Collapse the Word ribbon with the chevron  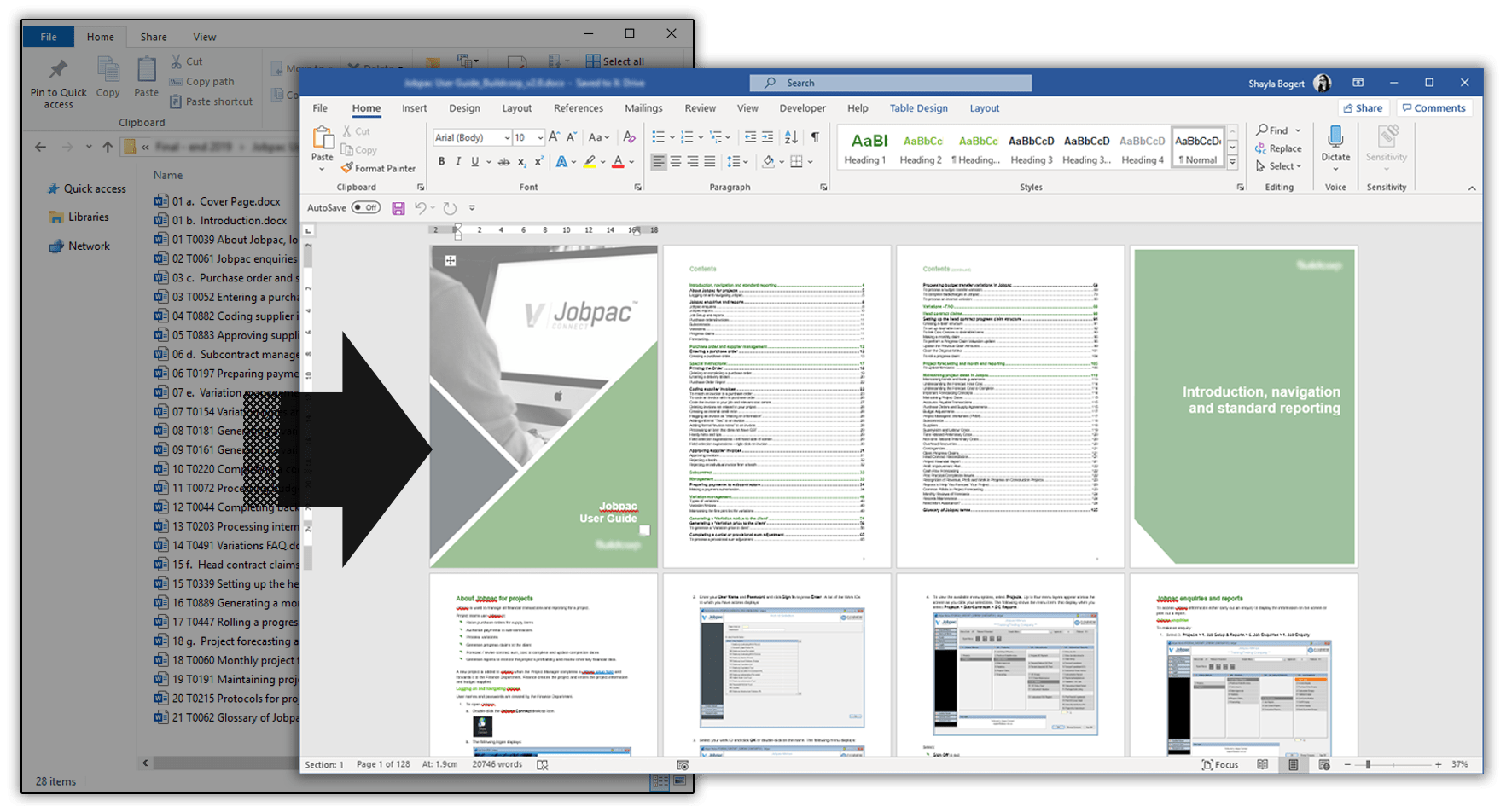pyautogui.click(x=1472, y=188)
